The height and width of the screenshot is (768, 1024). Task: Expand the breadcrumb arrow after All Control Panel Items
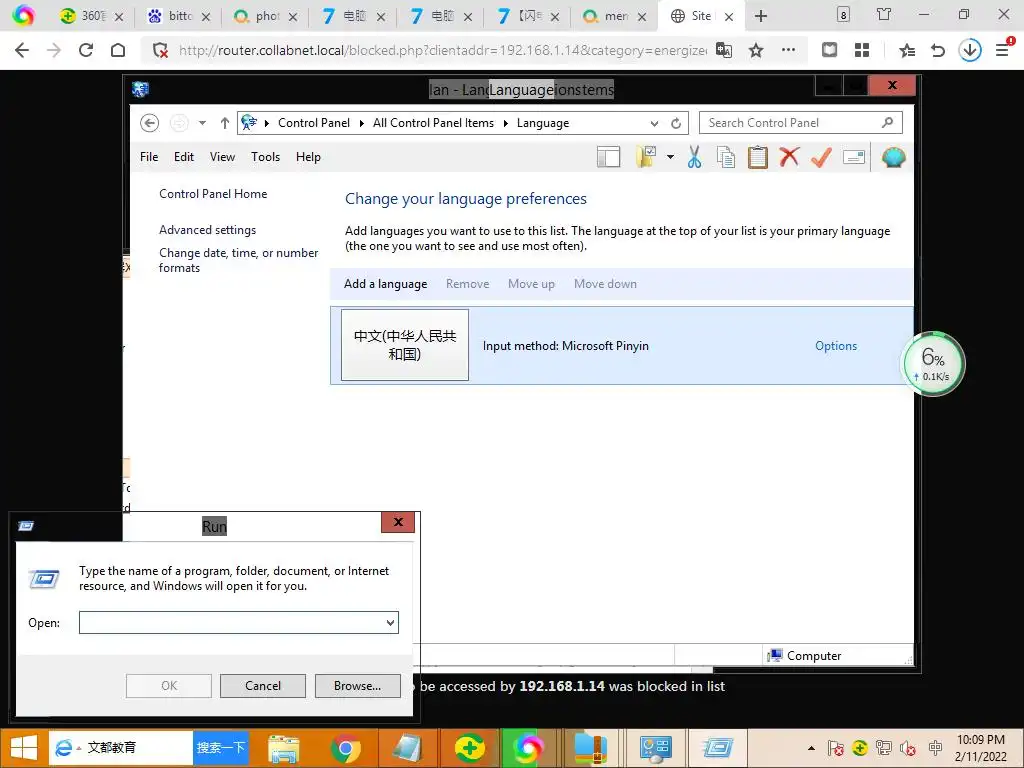pos(505,123)
